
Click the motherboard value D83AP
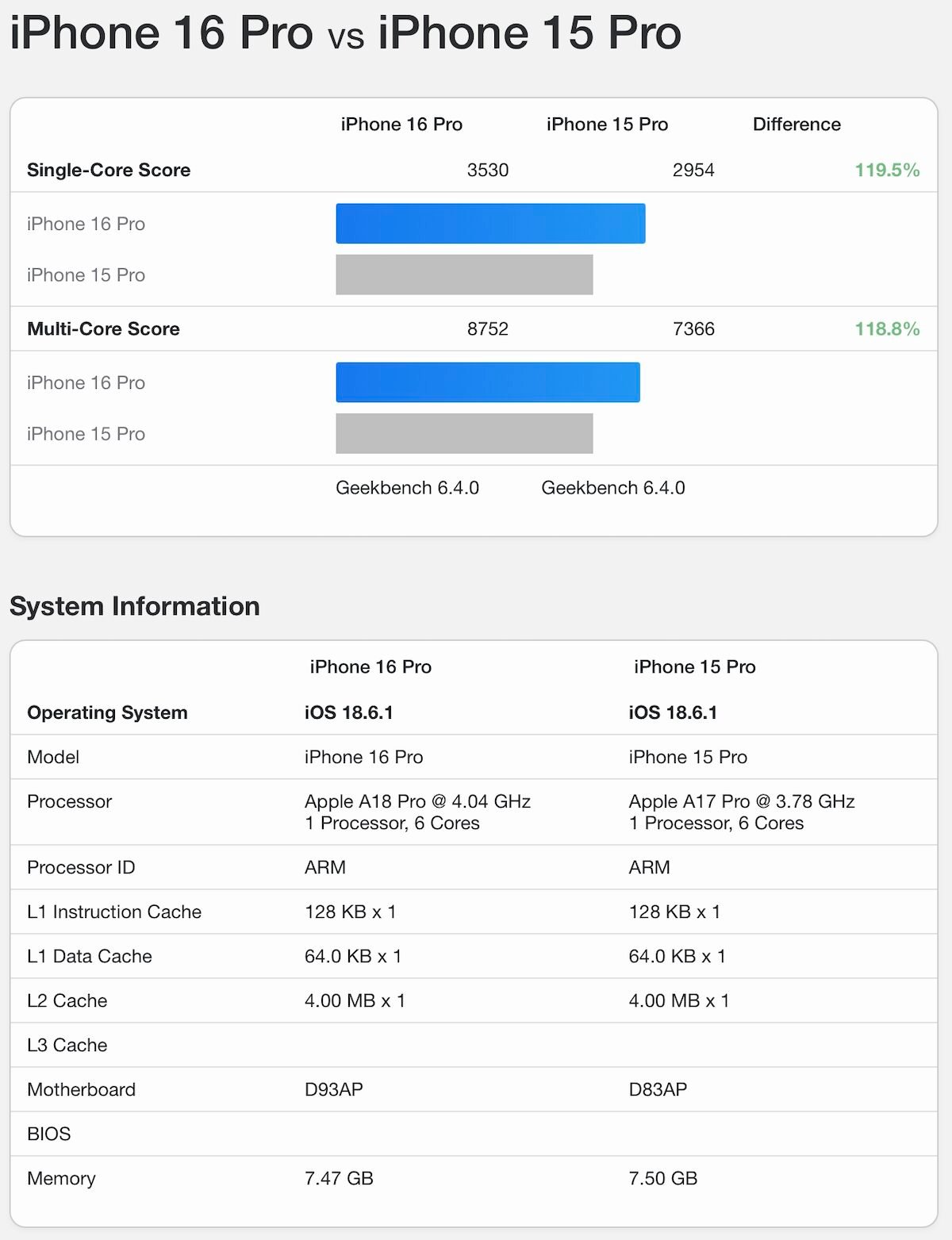click(x=658, y=1089)
